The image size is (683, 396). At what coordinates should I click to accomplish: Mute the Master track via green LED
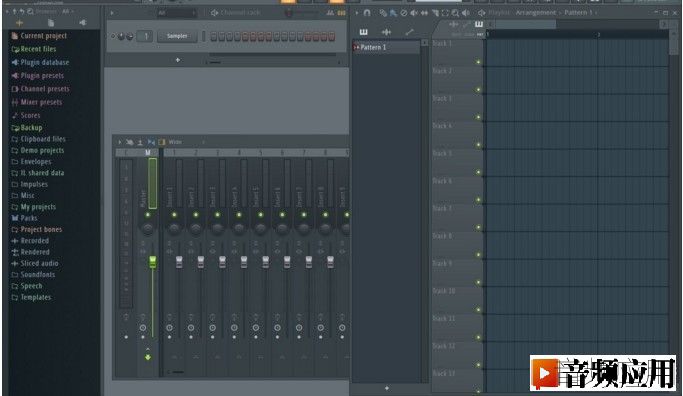(x=148, y=215)
